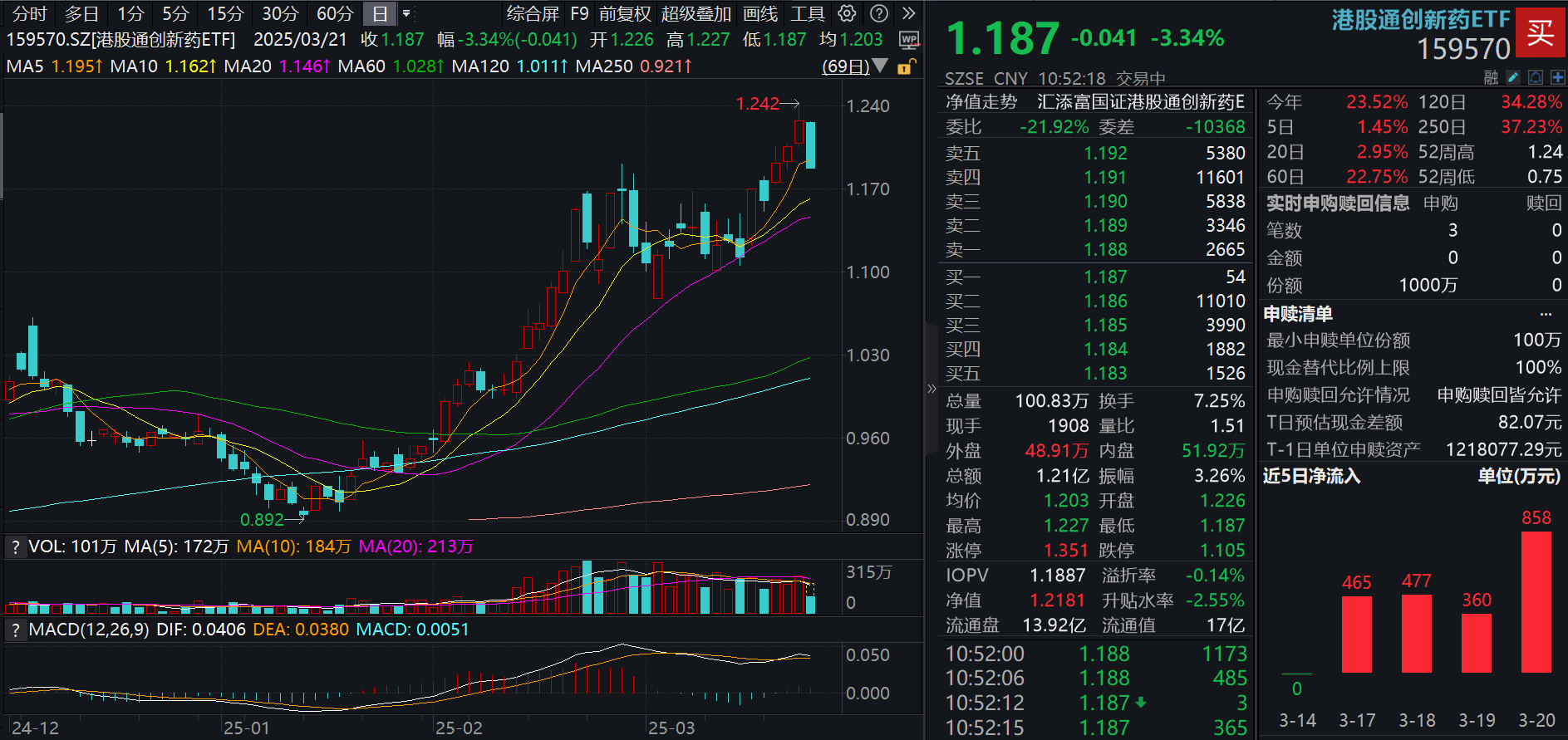The height and width of the screenshot is (740, 1568).
Task: Collapse the side panel with the chevron handle
Action: pos(931,388)
